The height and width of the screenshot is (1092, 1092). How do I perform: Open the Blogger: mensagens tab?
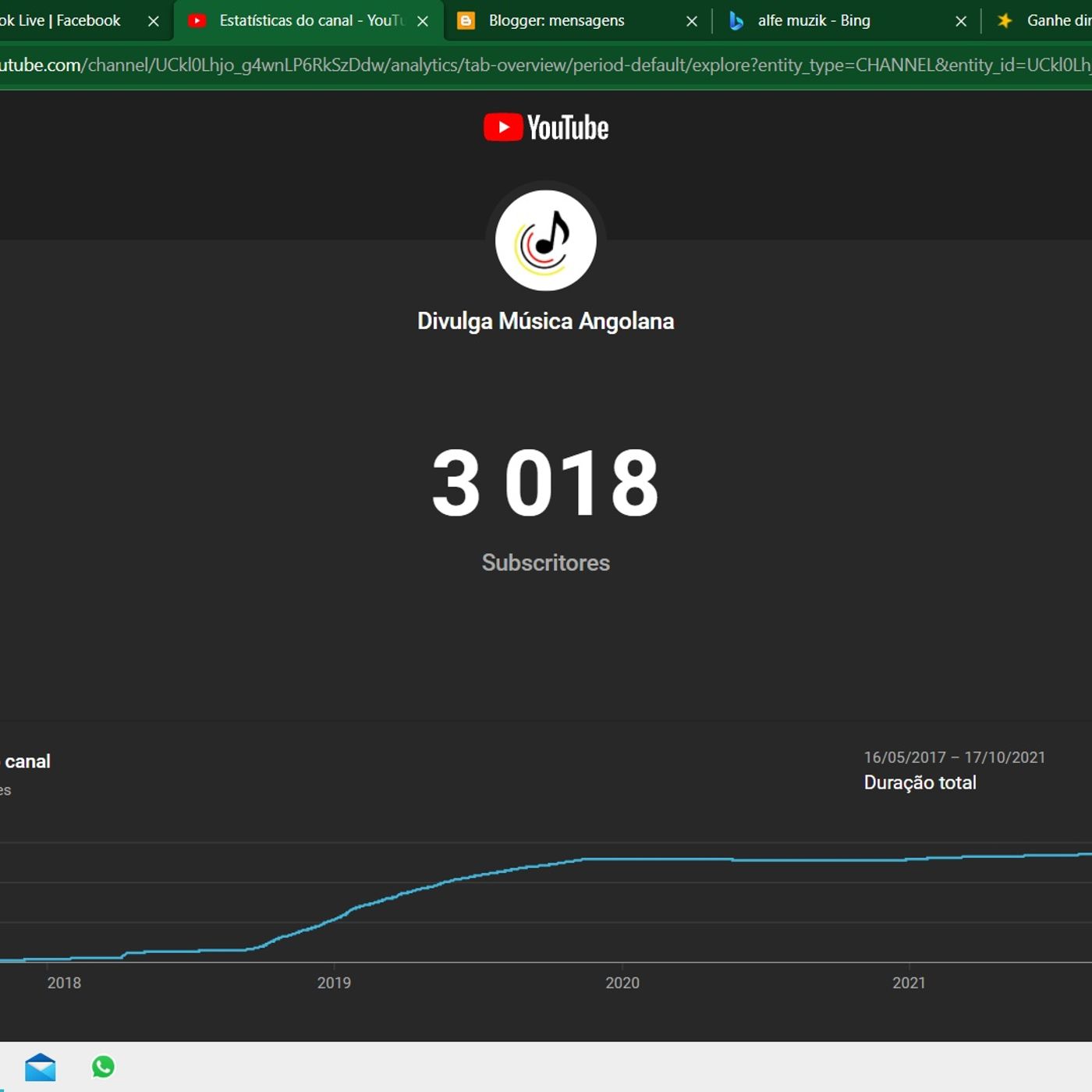577,20
